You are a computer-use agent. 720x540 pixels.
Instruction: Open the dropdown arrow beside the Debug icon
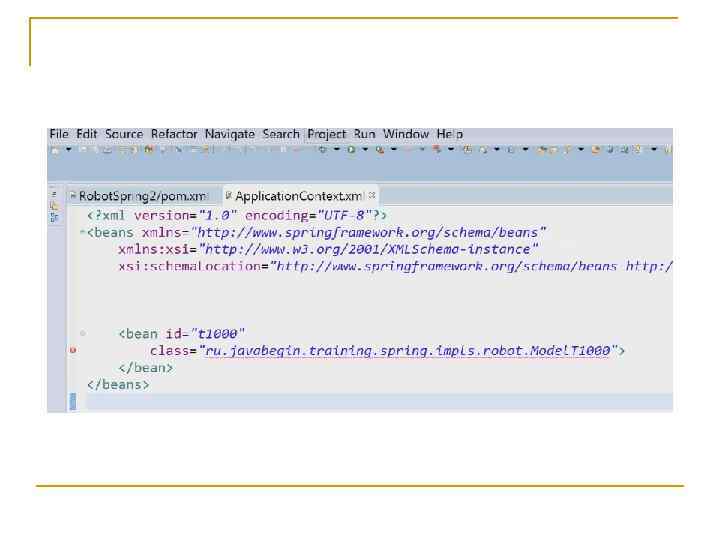tap(337, 150)
